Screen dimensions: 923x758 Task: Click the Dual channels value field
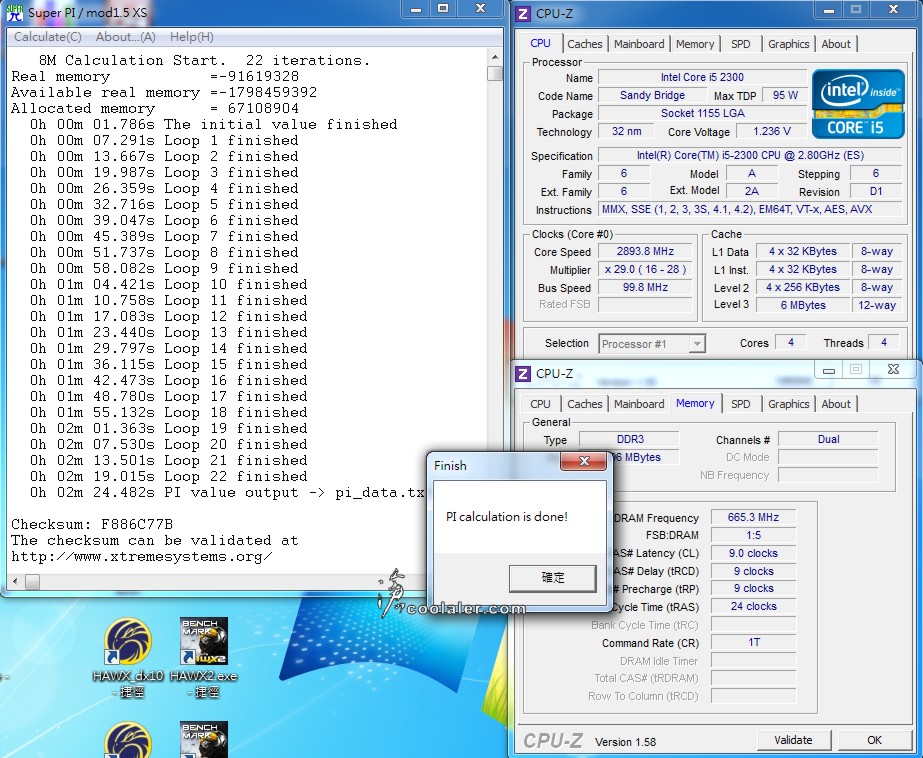coord(828,439)
